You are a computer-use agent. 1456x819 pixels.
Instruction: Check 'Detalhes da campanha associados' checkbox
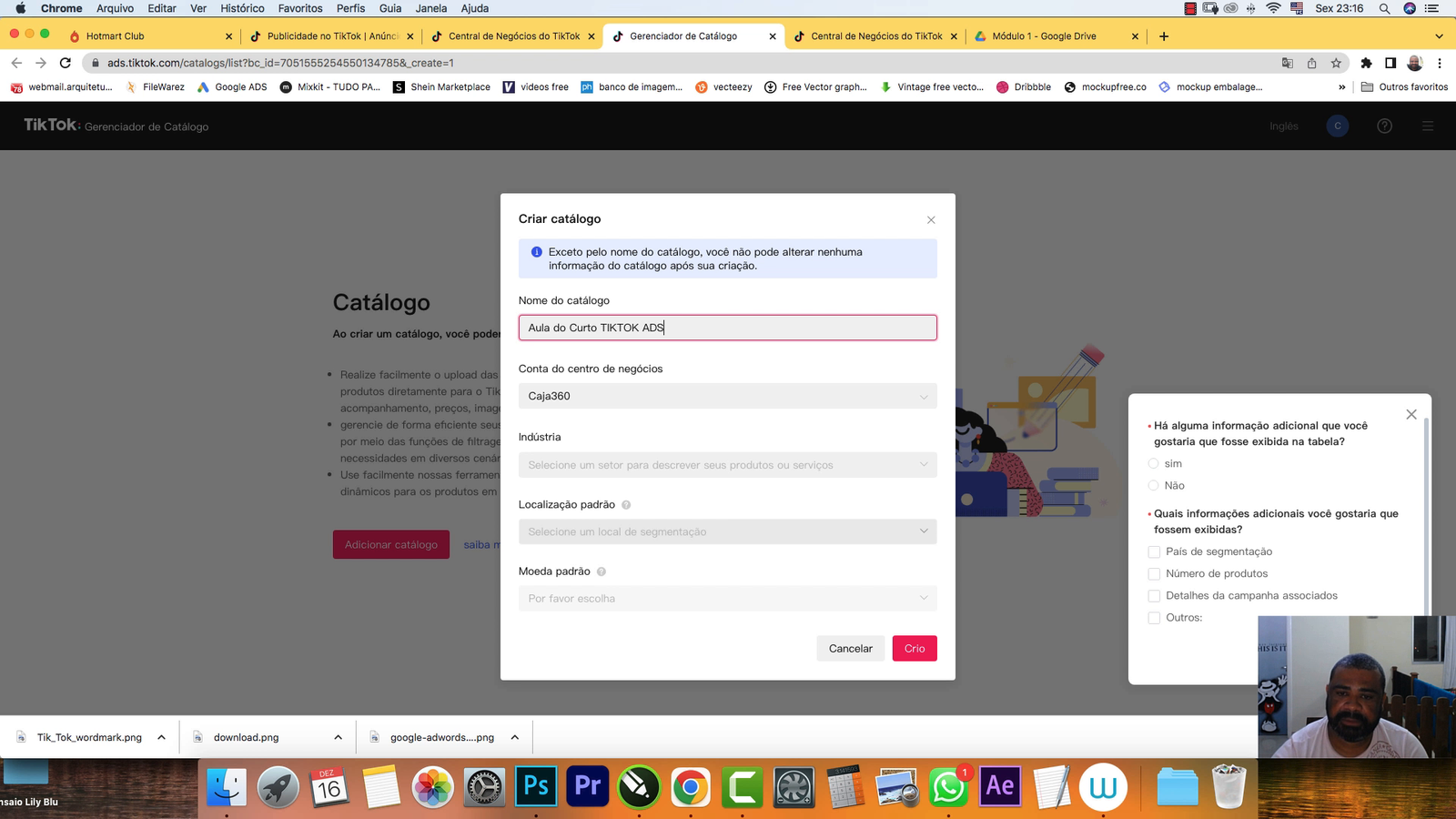tap(1154, 596)
